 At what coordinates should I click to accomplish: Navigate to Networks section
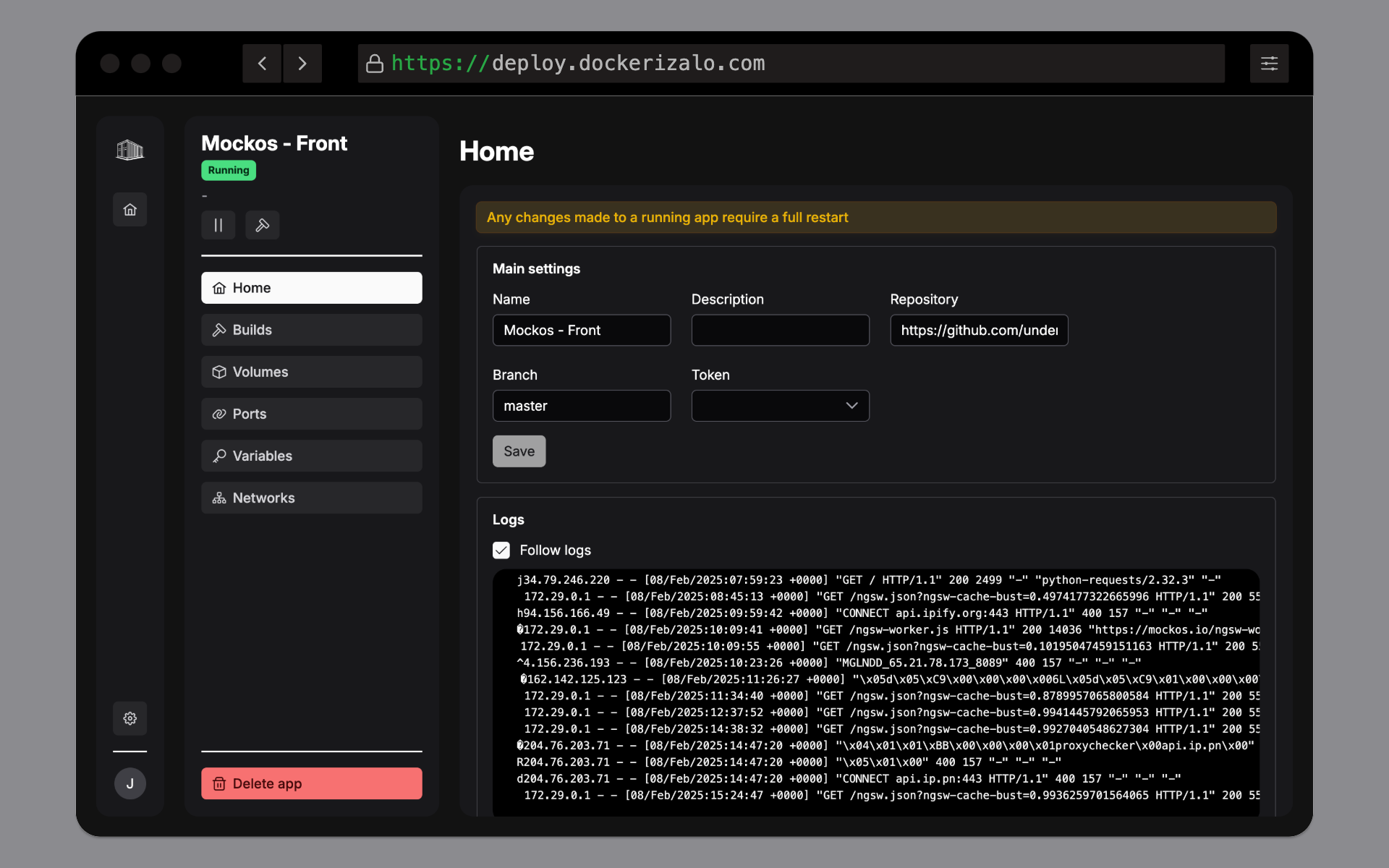tap(312, 498)
